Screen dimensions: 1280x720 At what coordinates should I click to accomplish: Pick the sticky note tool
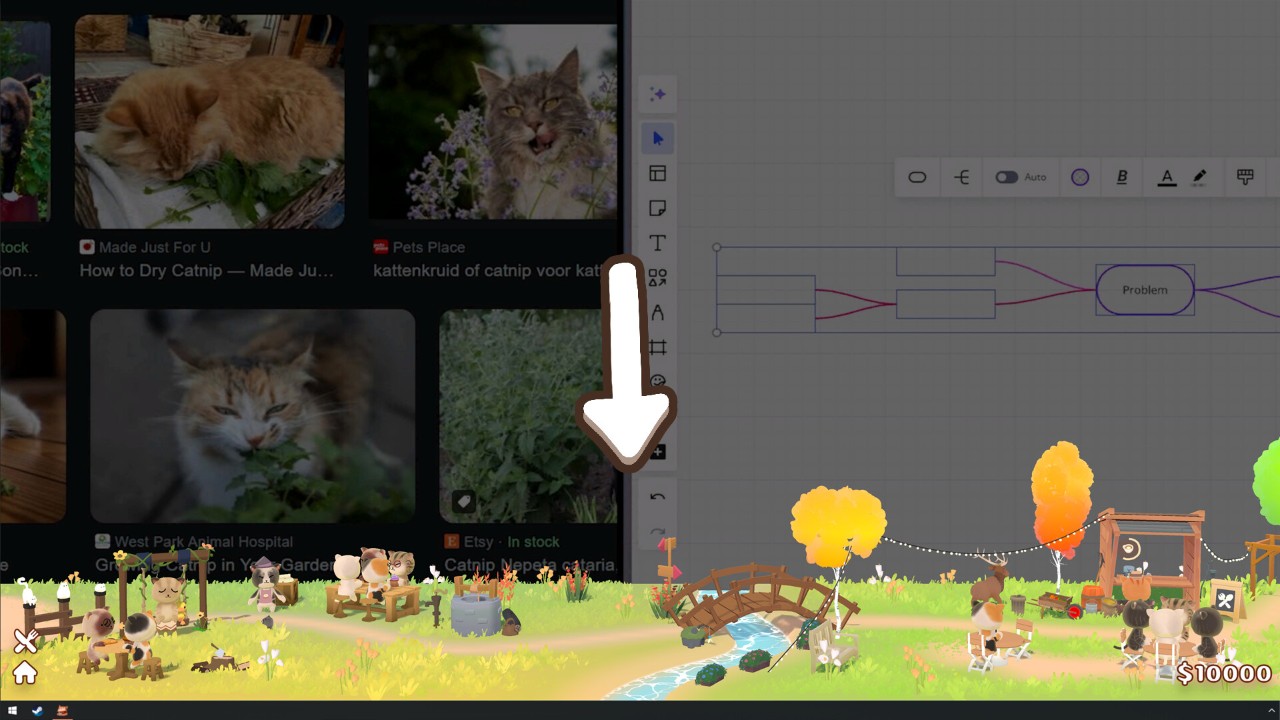tap(657, 208)
